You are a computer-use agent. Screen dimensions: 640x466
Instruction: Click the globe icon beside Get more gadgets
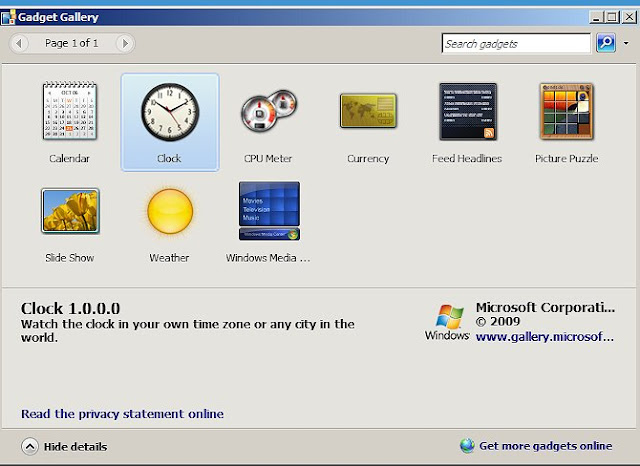pos(467,446)
